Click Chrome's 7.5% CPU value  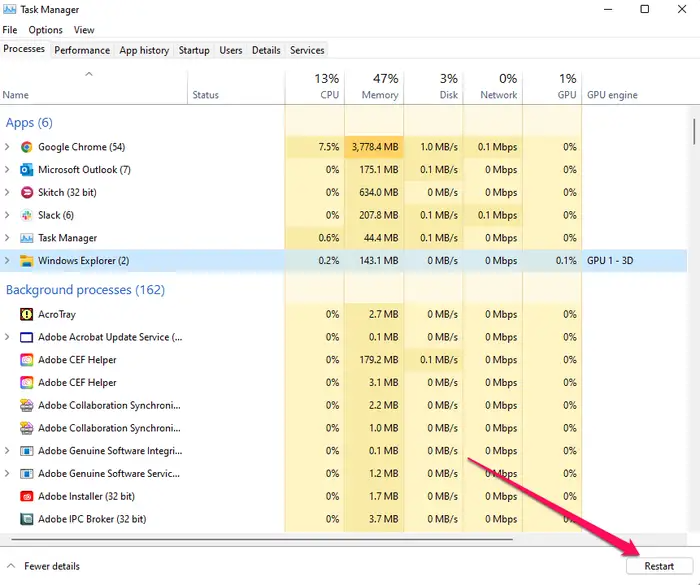[x=329, y=147]
